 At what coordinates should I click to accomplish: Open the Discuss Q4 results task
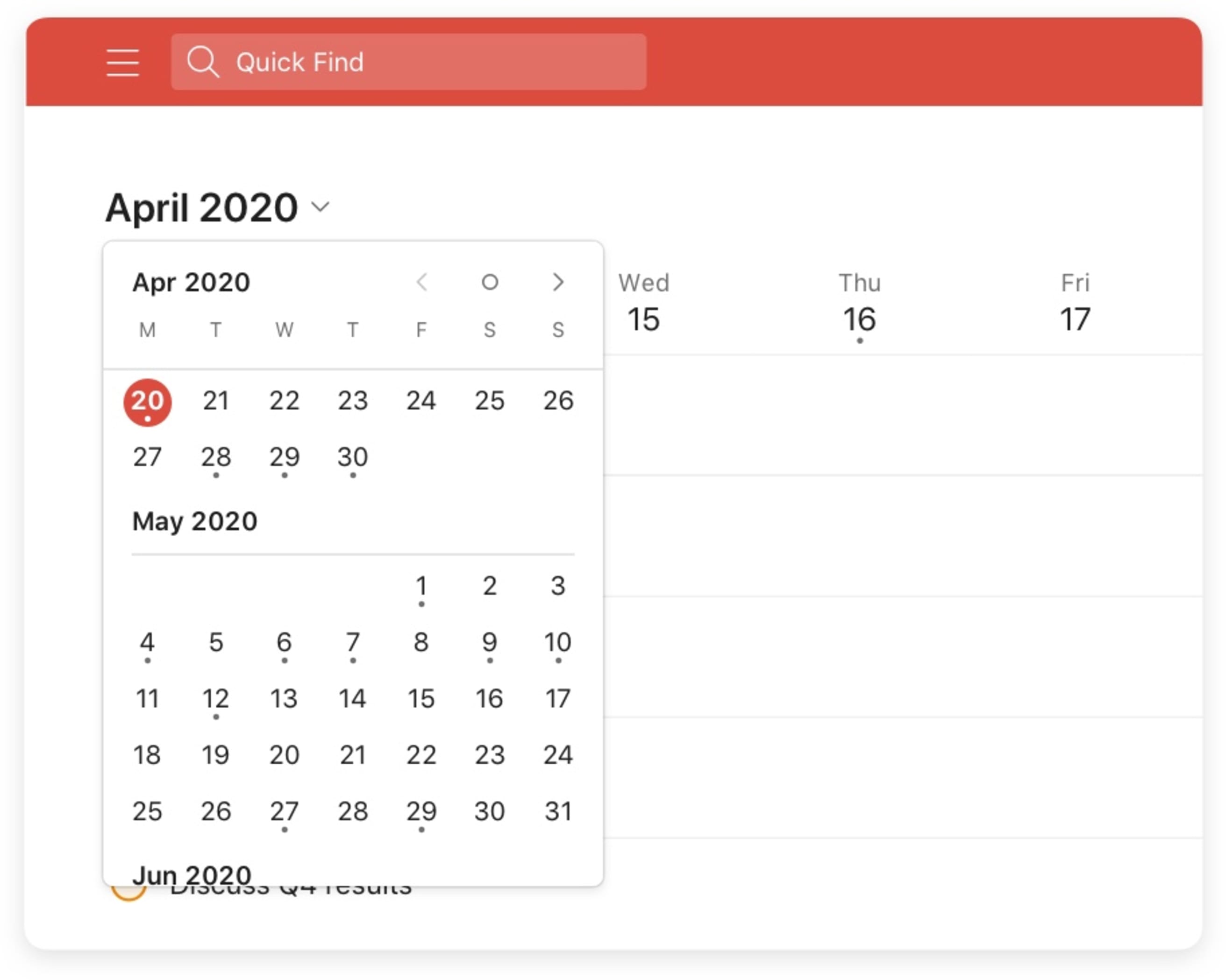[290, 891]
